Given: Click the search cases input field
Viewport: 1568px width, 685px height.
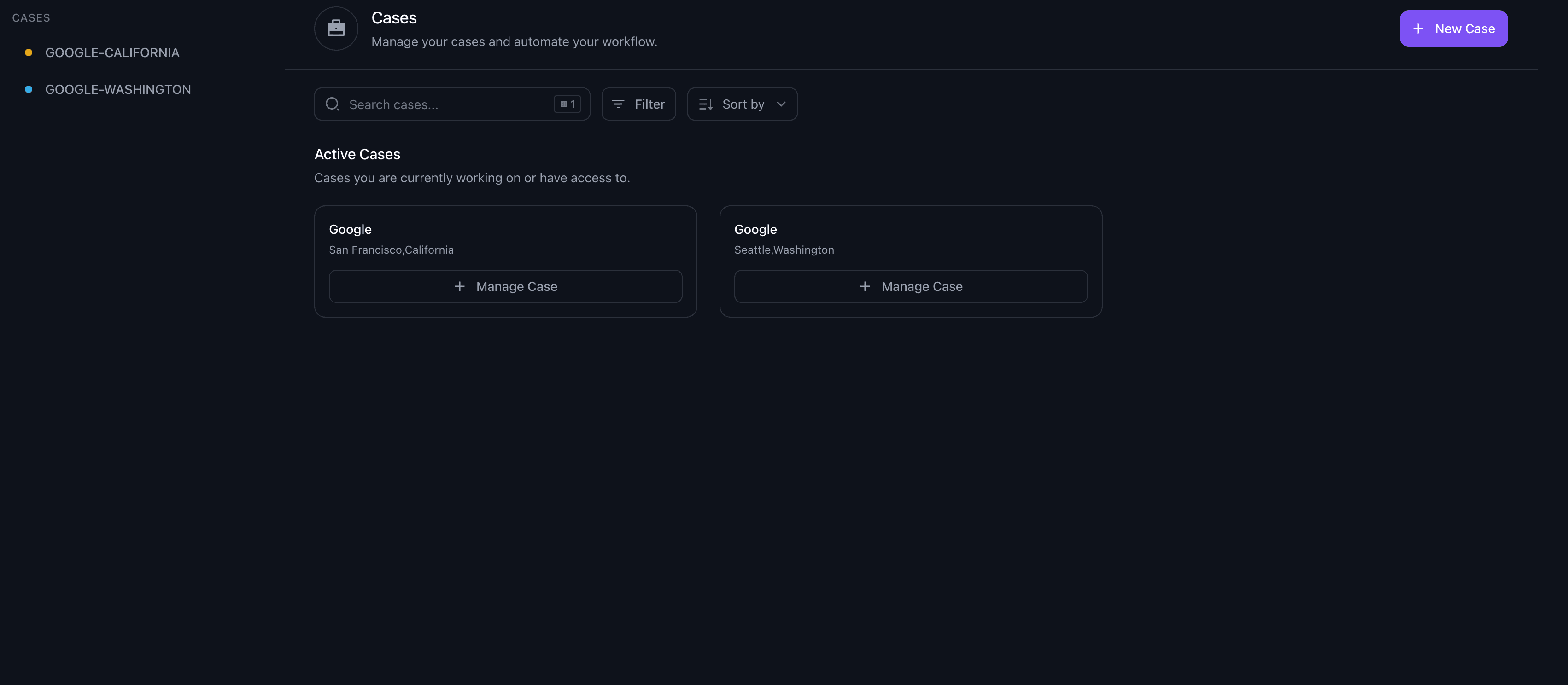Looking at the screenshot, I should point(451,104).
